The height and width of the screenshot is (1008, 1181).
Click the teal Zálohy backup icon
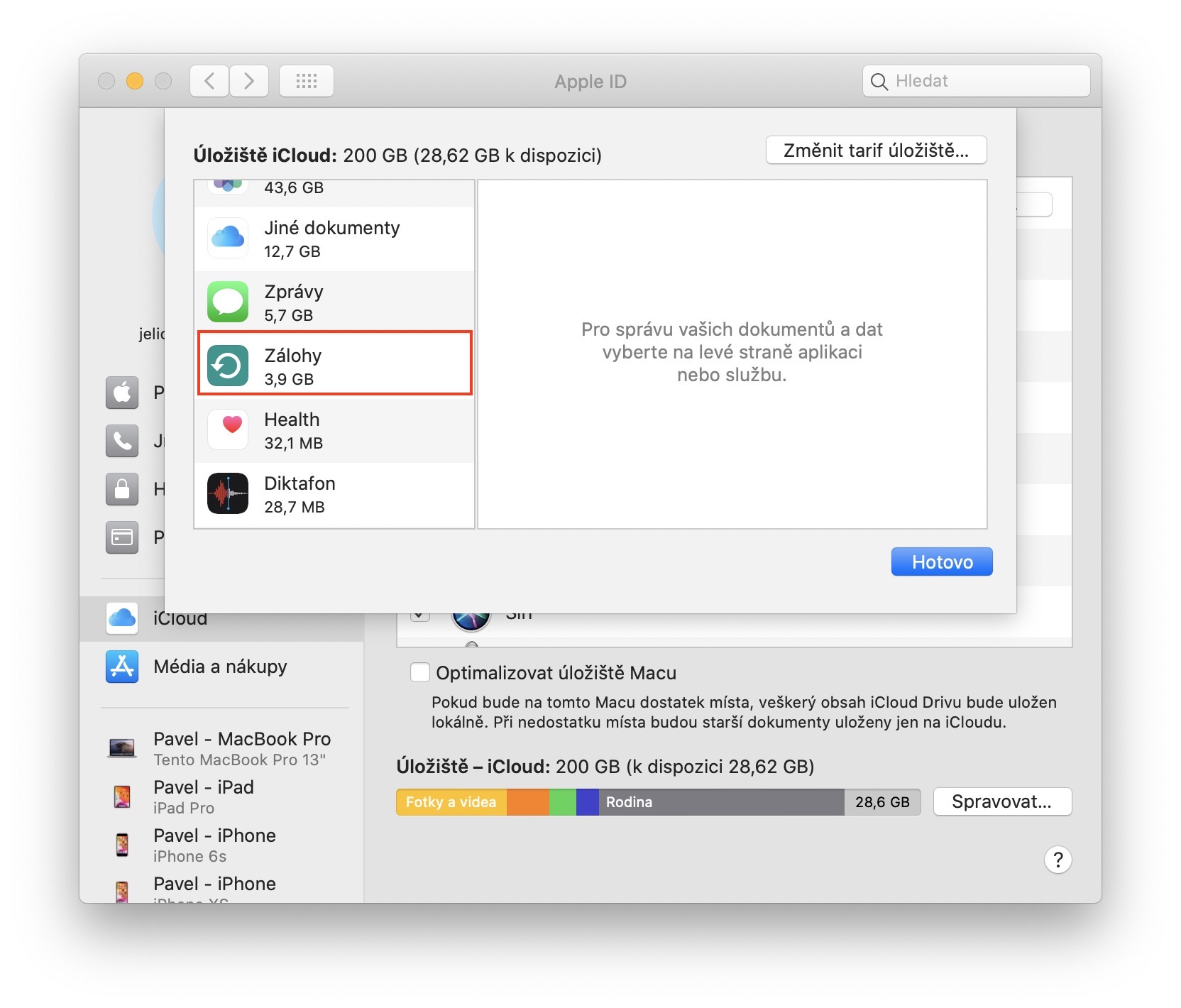coord(228,366)
